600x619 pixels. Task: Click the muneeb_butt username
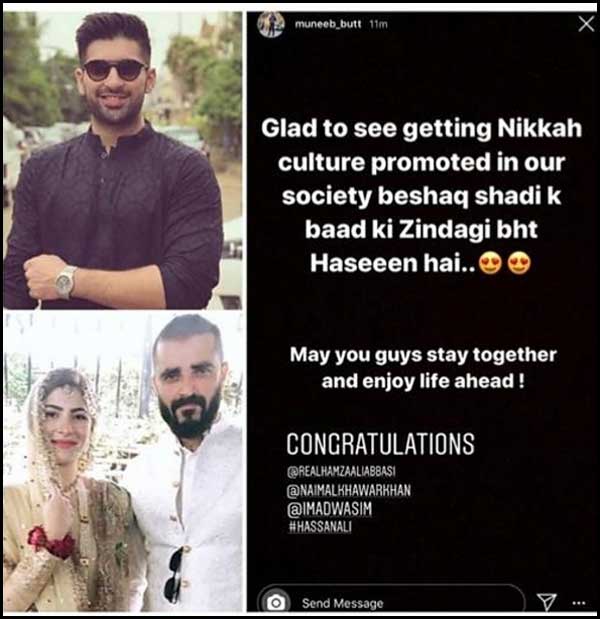(328, 24)
